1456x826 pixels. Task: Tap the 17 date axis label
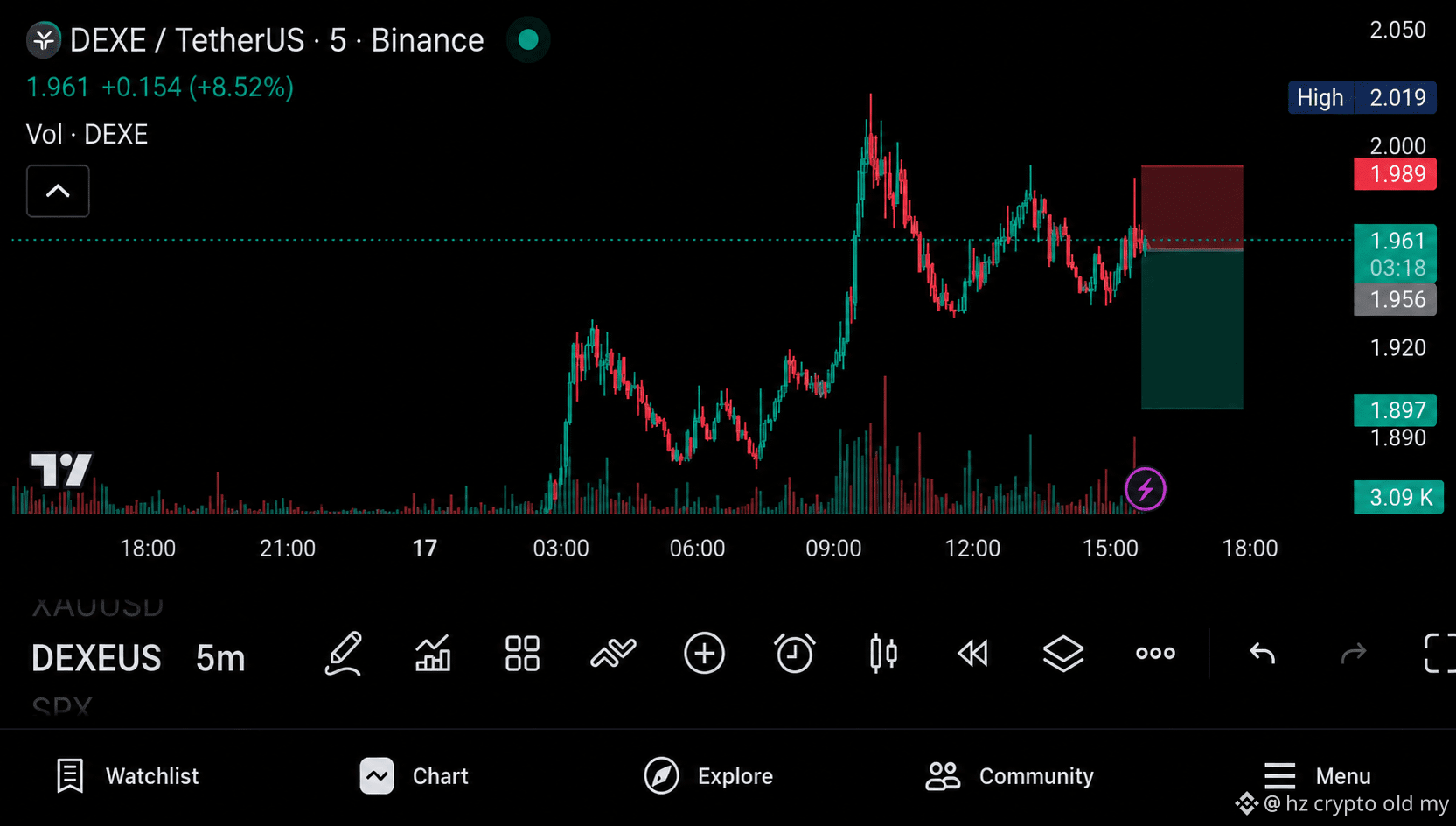pyautogui.click(x=424, y=549)
